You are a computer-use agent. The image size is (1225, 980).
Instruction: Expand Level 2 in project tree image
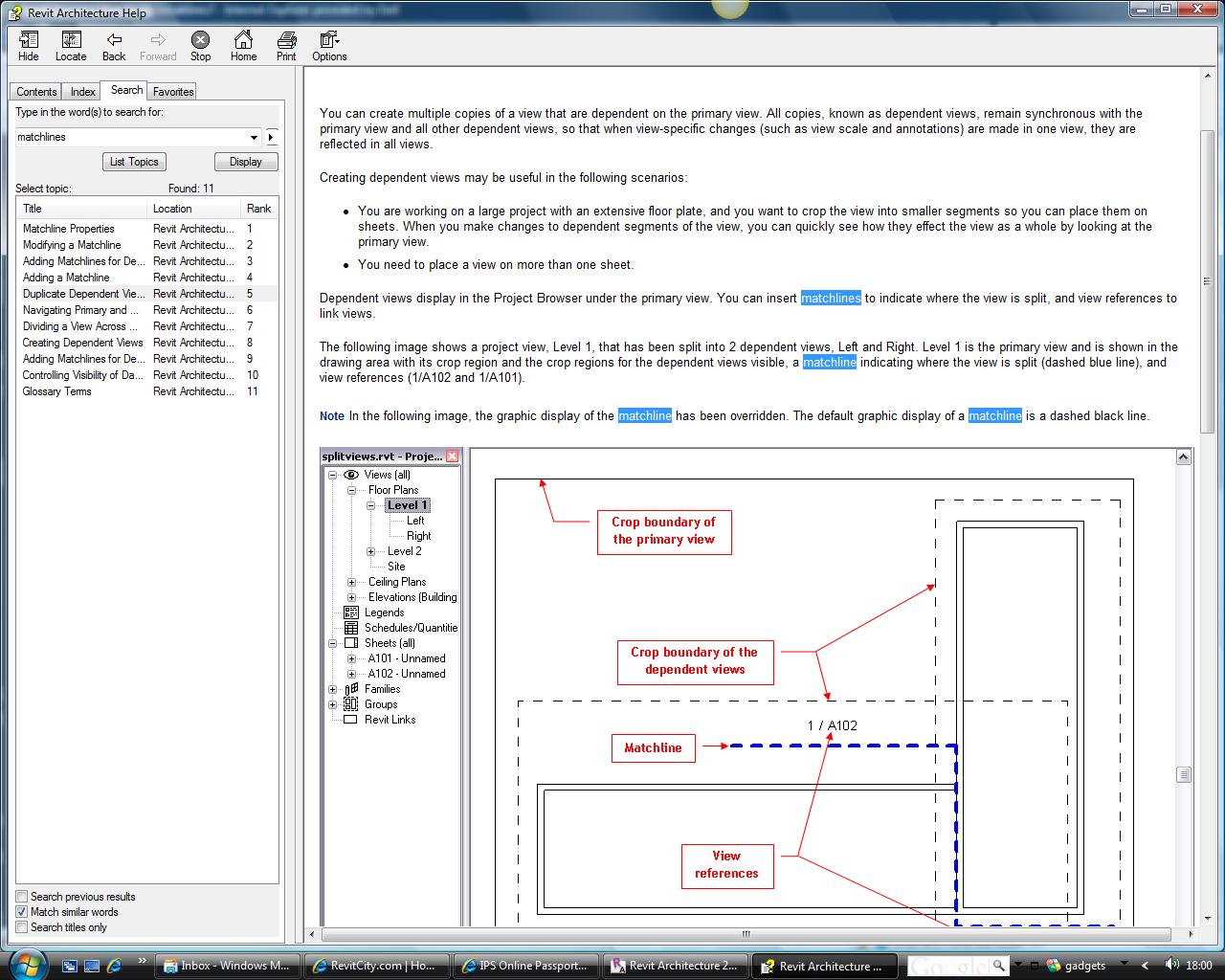(x=371, y=551)
